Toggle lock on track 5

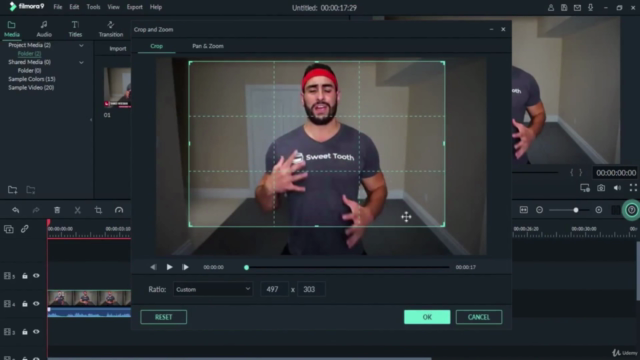pyautogui.click(x=24, y=276)
